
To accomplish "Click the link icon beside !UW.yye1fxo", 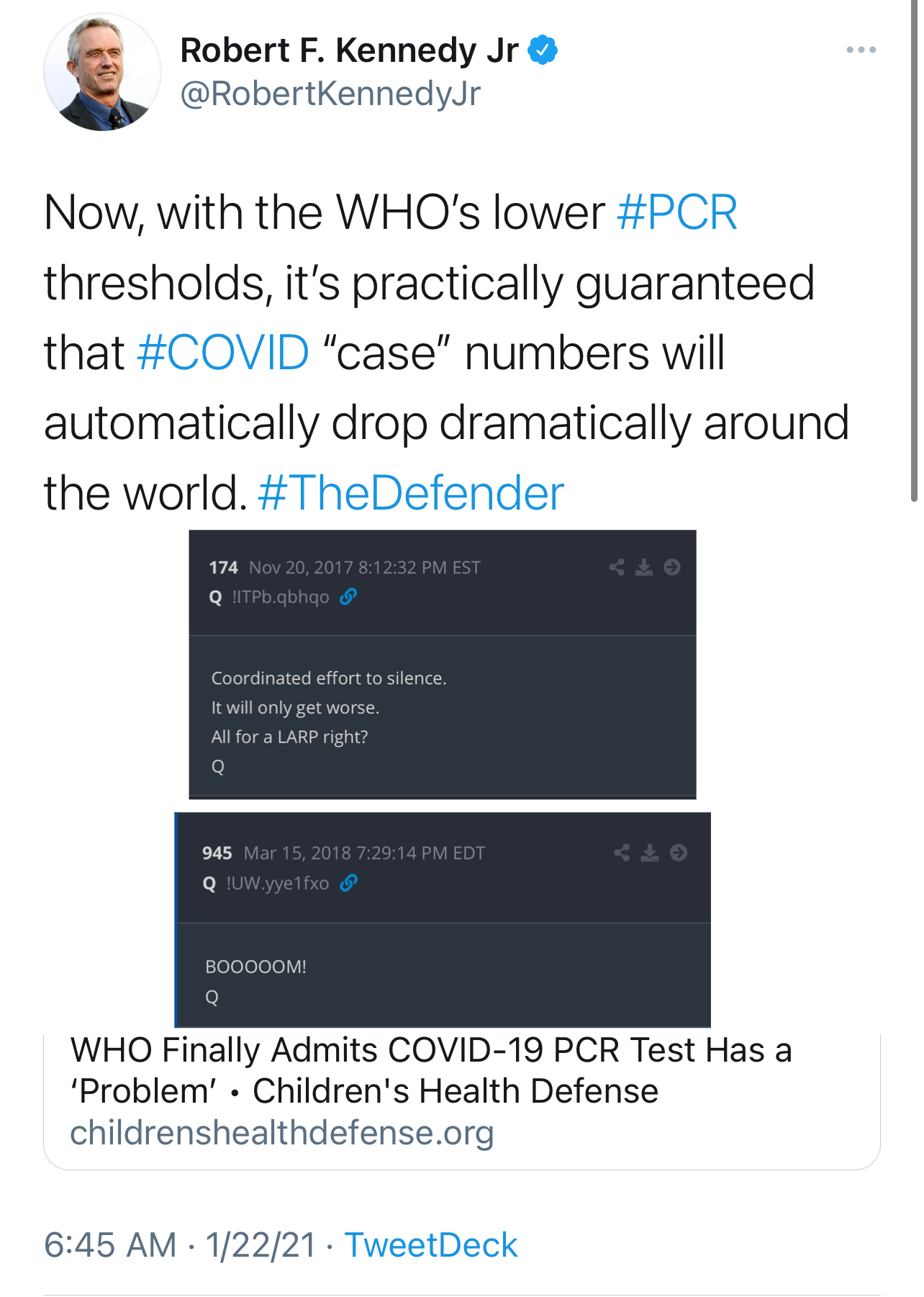I will pos(348,883).
